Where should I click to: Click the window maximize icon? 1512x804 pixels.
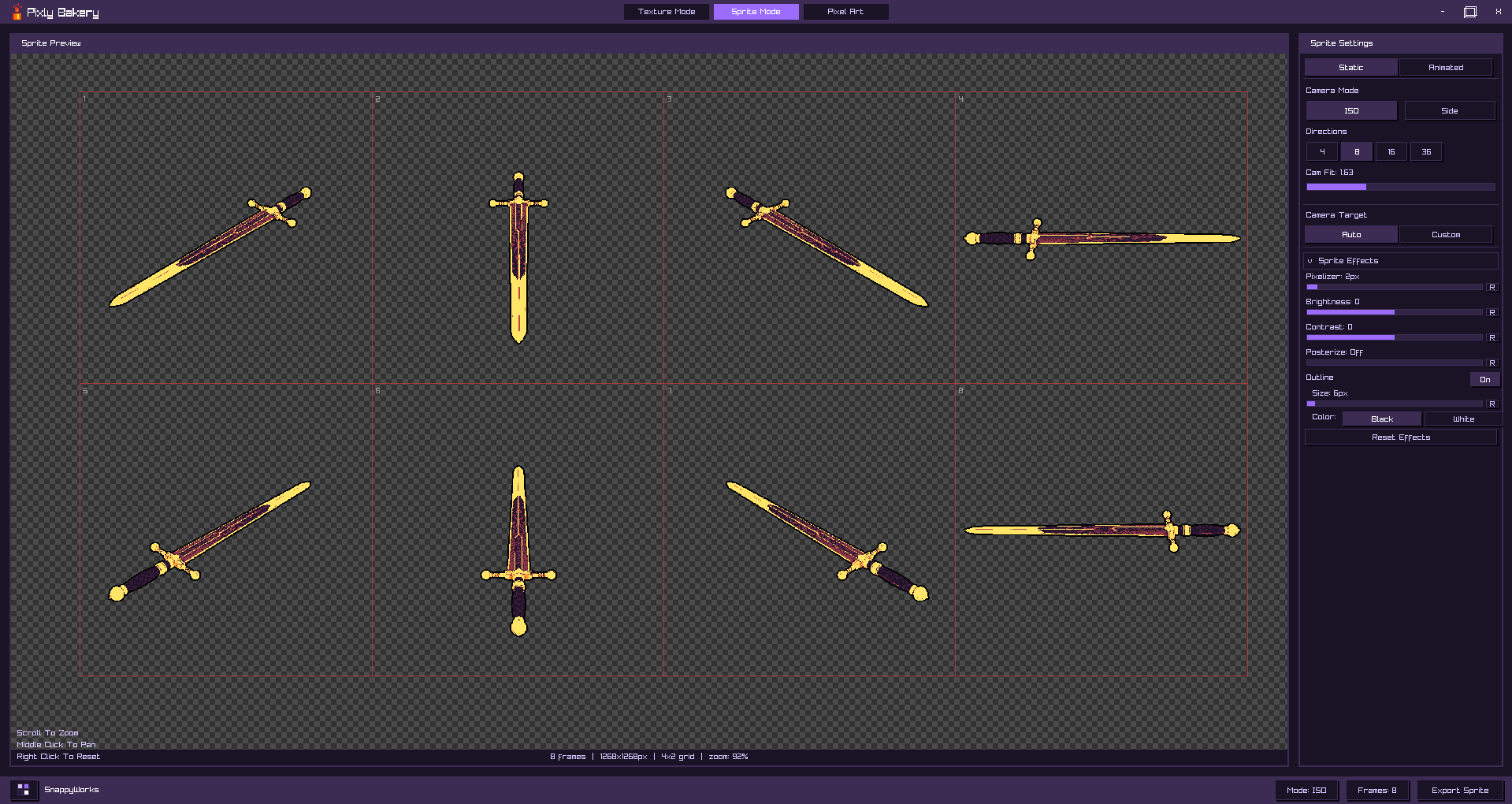point(1470,12)
